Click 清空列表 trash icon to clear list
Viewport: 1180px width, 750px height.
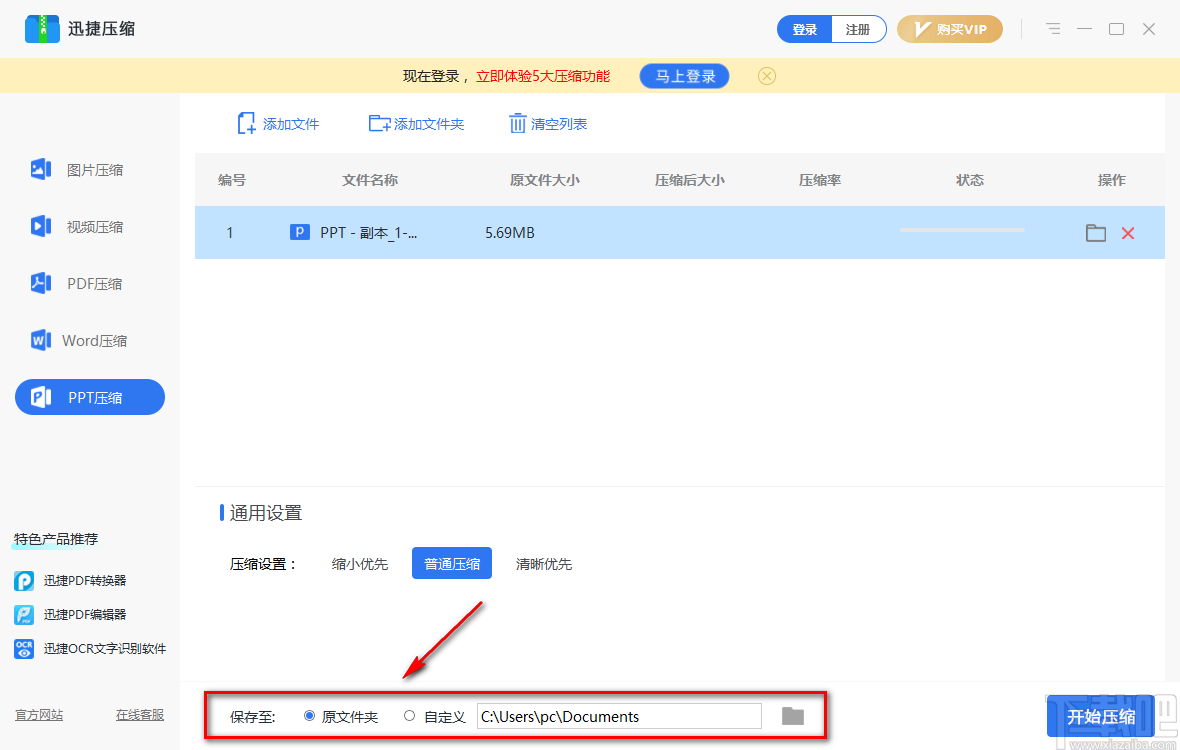click(x=548, y=124)
